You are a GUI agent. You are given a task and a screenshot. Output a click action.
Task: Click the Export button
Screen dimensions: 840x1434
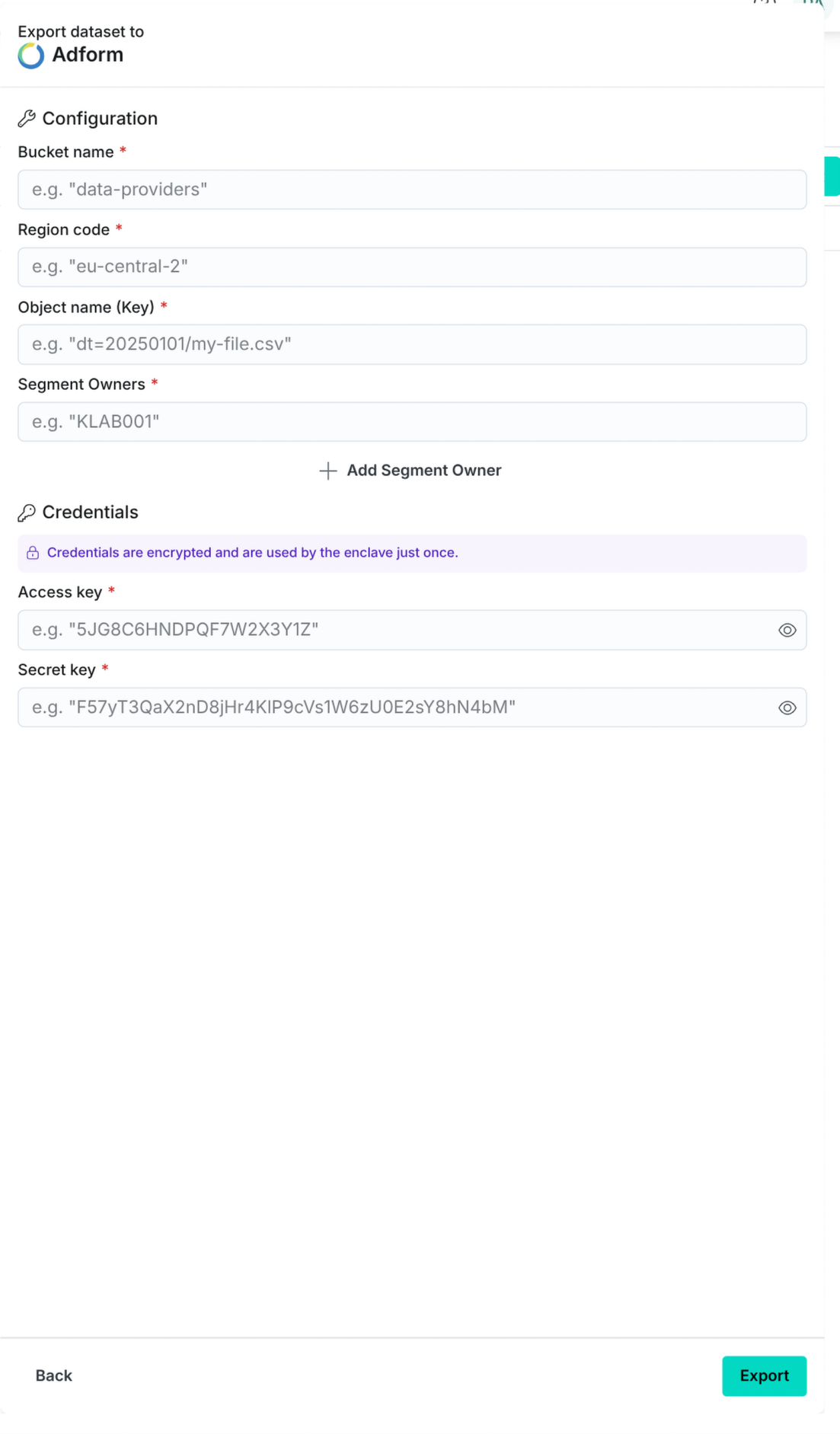[x=763, y=1375]
